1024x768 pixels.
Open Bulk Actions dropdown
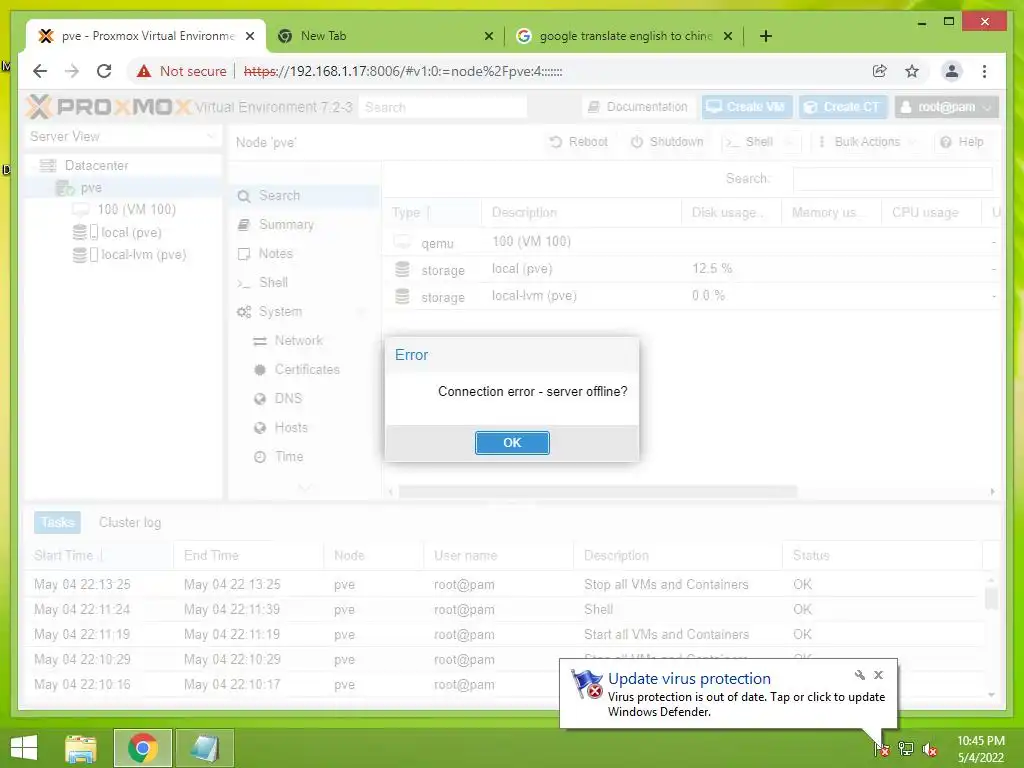click(867, 142)
